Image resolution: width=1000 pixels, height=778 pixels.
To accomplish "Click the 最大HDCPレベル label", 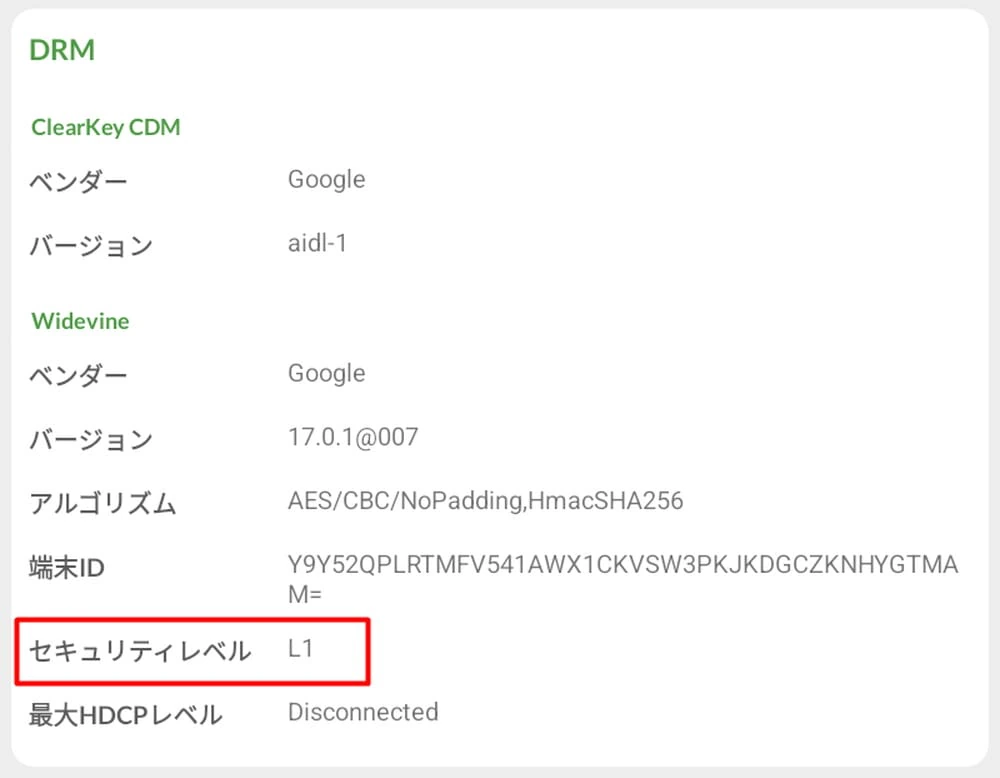I will click(126, 715).
